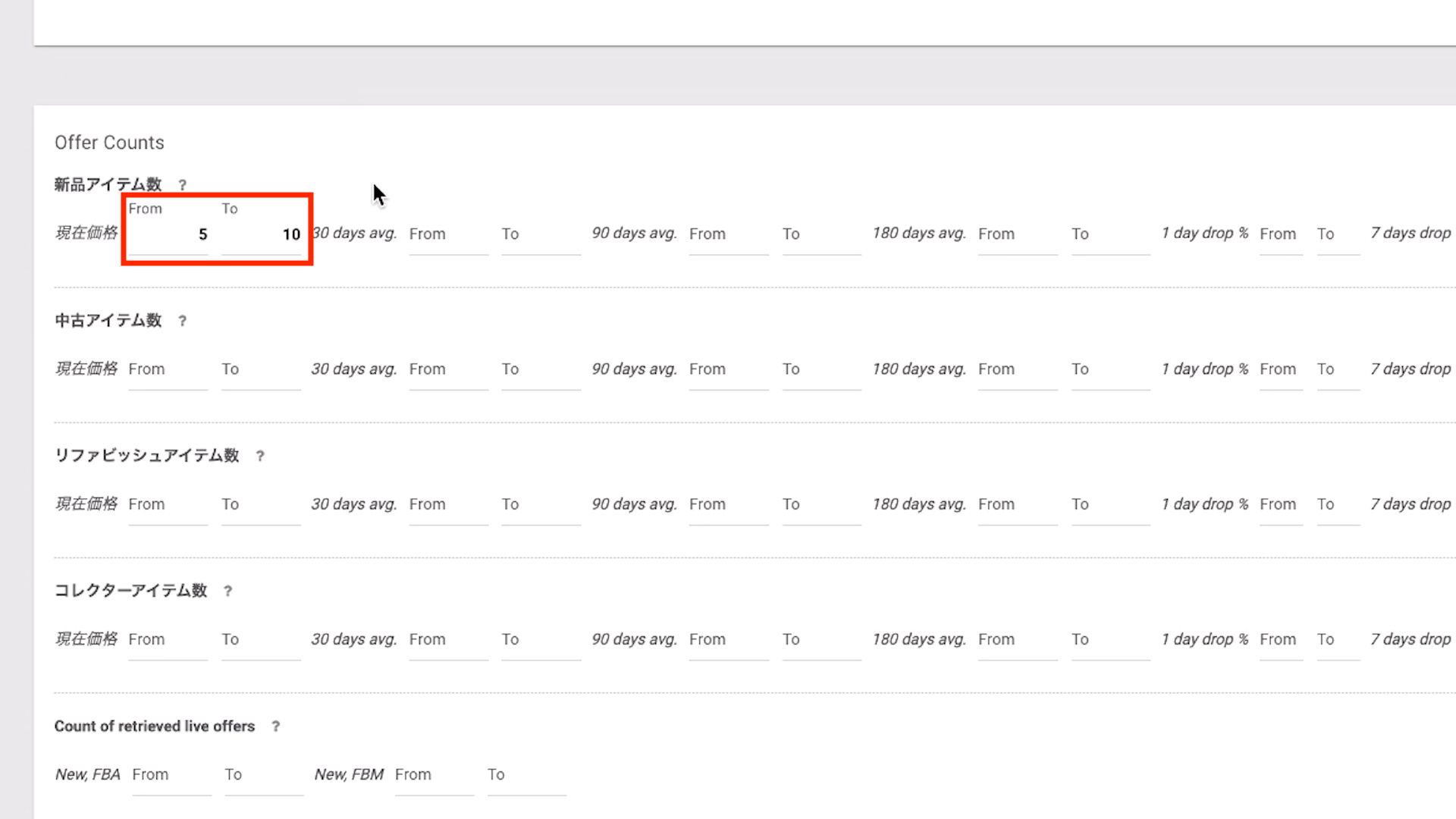Click コレクターアイテム数 30 days avg. From field
Image resolution: width=1456 pixels, height=819 pixels.
click(448, 640)
